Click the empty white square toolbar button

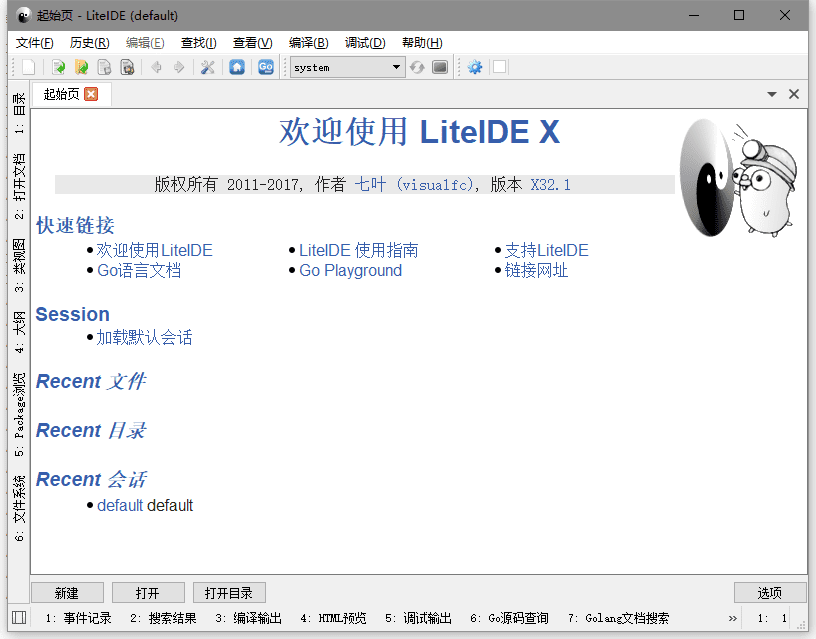(x=499, y=67)
